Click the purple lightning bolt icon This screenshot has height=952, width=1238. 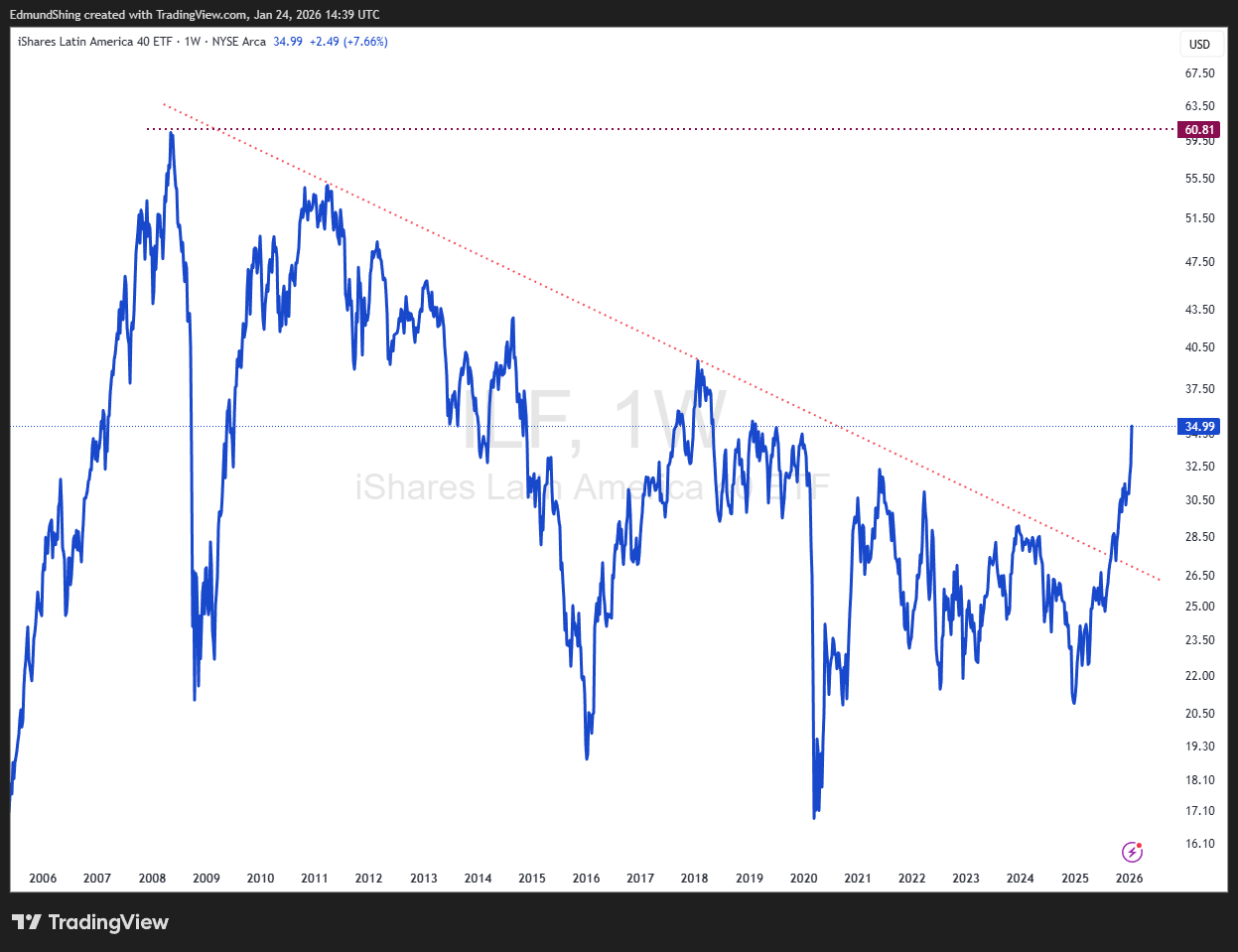pos(1132,852)
